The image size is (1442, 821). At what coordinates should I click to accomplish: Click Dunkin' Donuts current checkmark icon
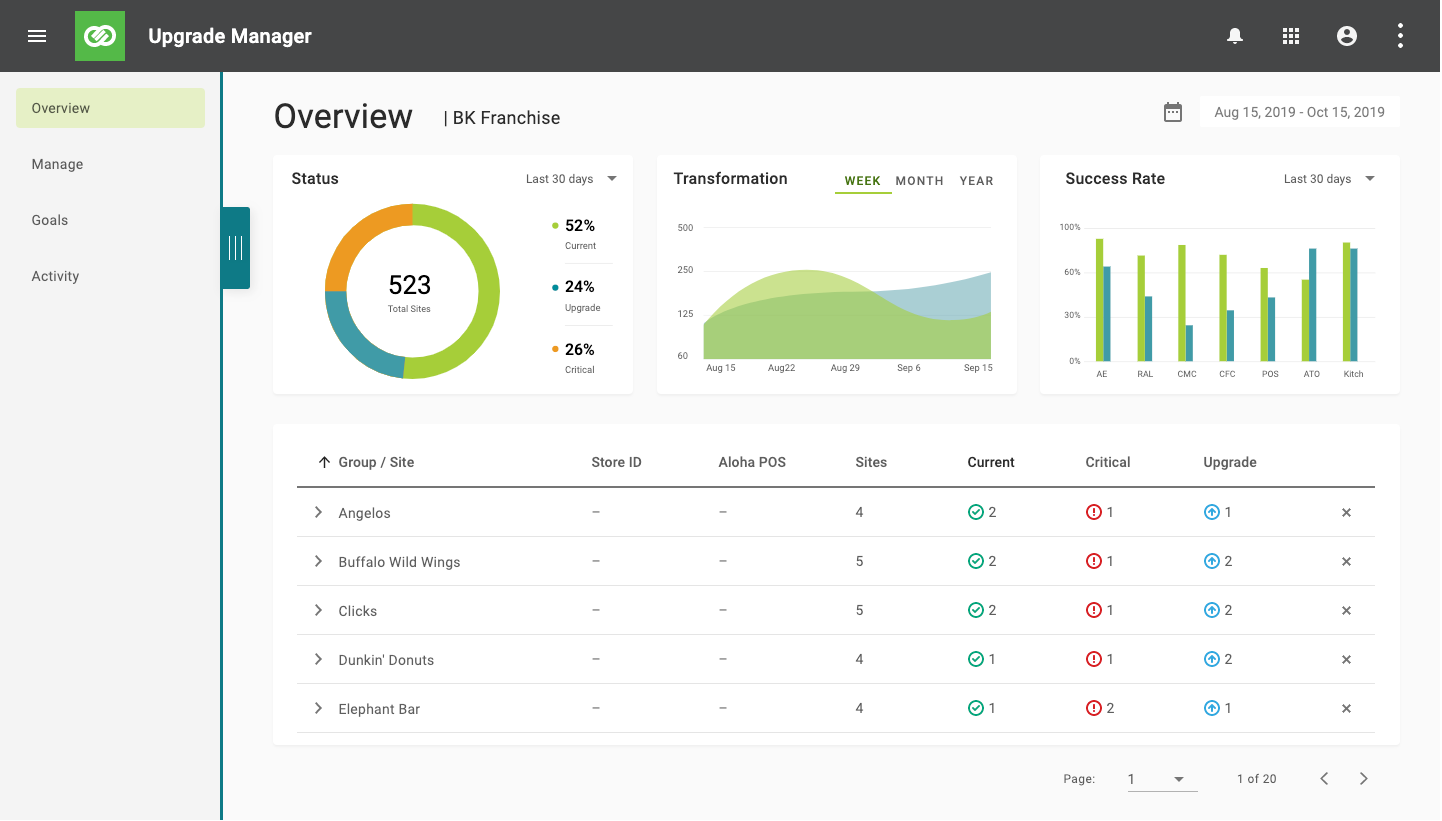(x=976, y=659)
